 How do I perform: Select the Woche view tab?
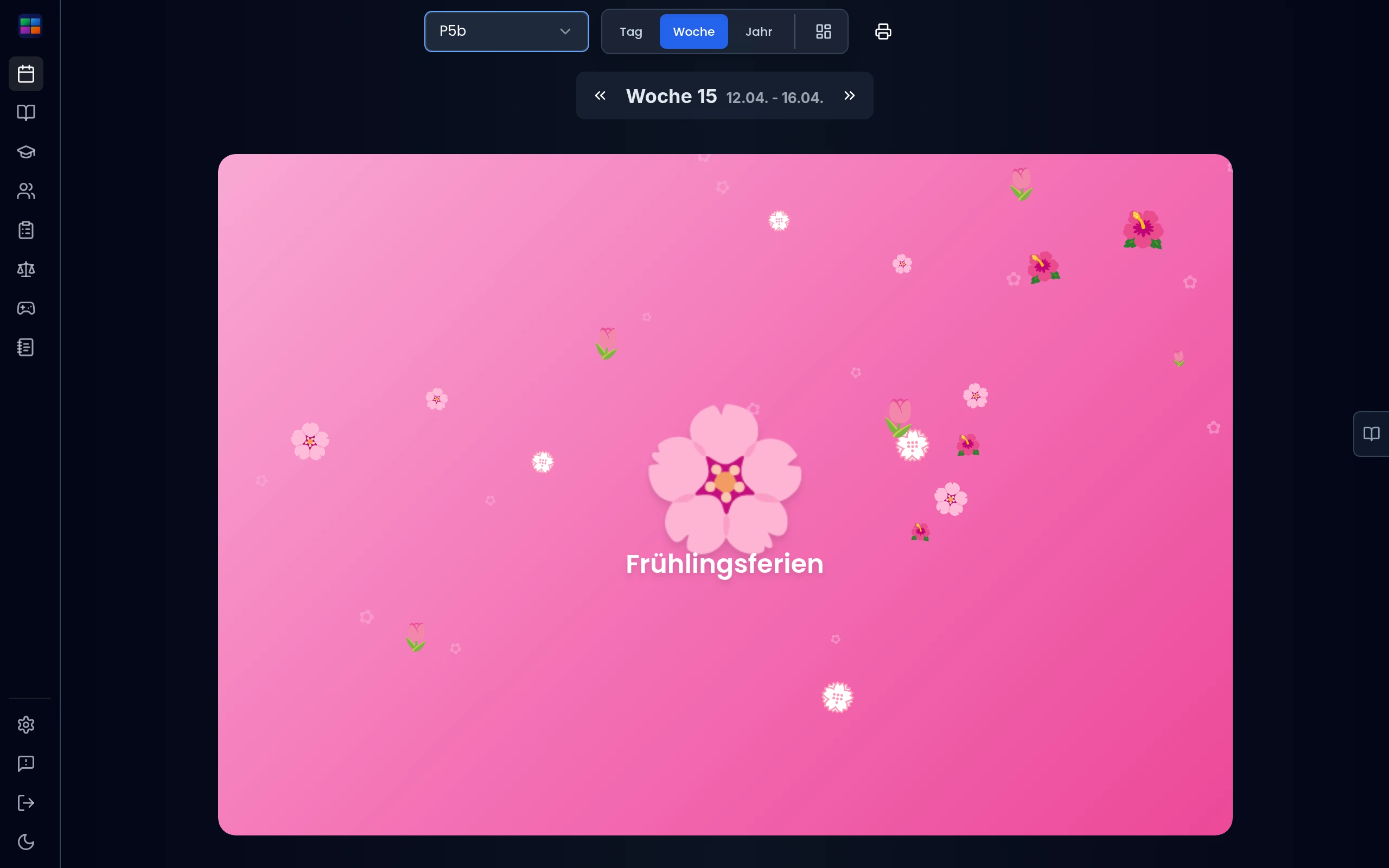tap(693, 31)
